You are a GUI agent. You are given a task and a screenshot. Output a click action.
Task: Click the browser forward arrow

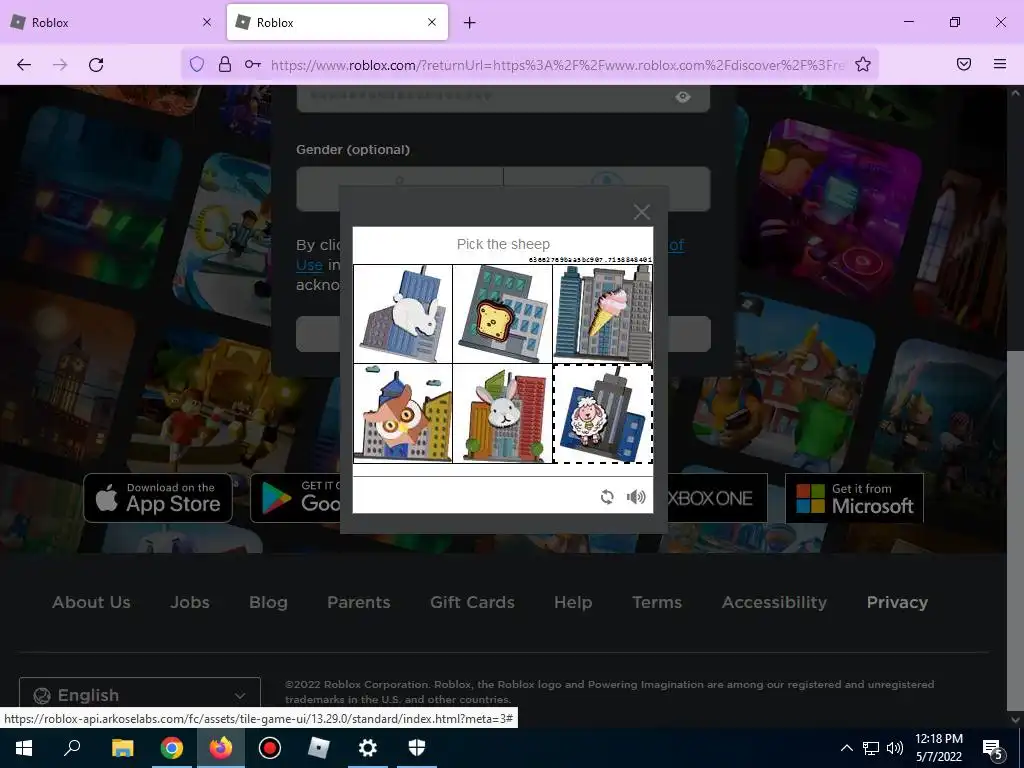[60, 65]
